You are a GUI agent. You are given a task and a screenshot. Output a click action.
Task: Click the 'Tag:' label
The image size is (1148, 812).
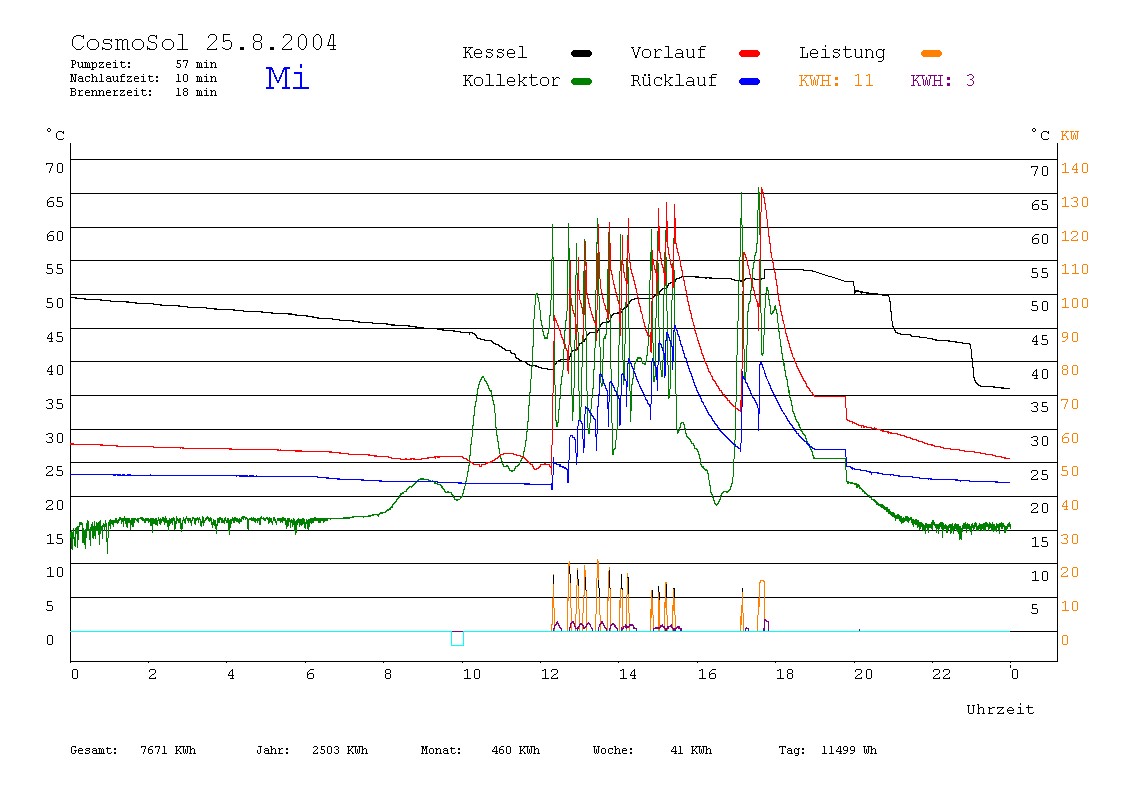[x=791, y=750]
